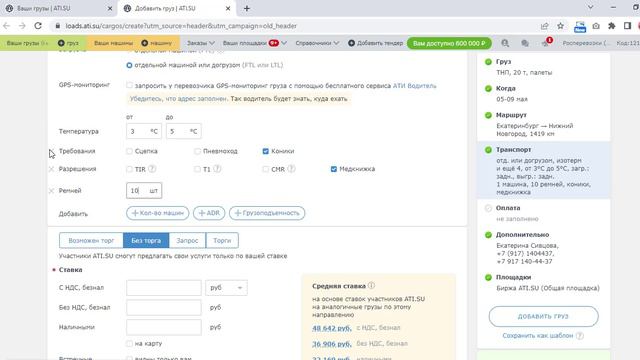640x360 pixels.
Task: Select 'отдельной машиной или догрузом' radio
Action: (129, 65)
